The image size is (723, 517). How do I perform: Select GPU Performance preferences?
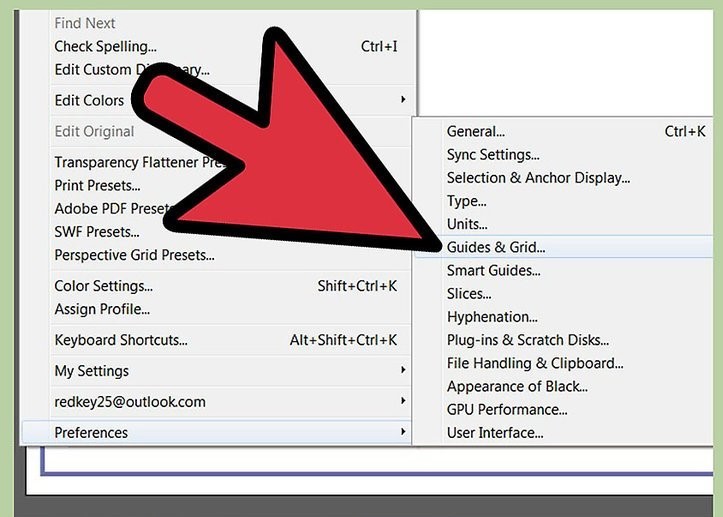pos(507,409)
